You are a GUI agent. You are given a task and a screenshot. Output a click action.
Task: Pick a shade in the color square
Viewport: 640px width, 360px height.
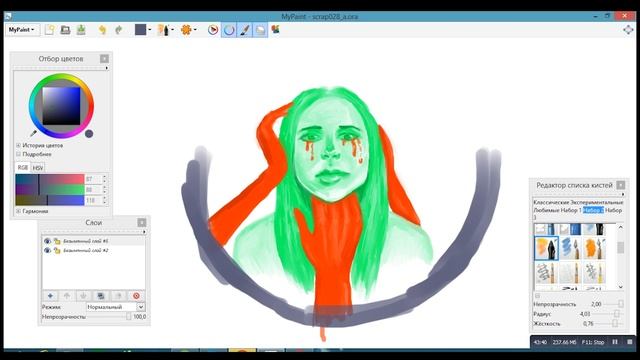[62, 106]
